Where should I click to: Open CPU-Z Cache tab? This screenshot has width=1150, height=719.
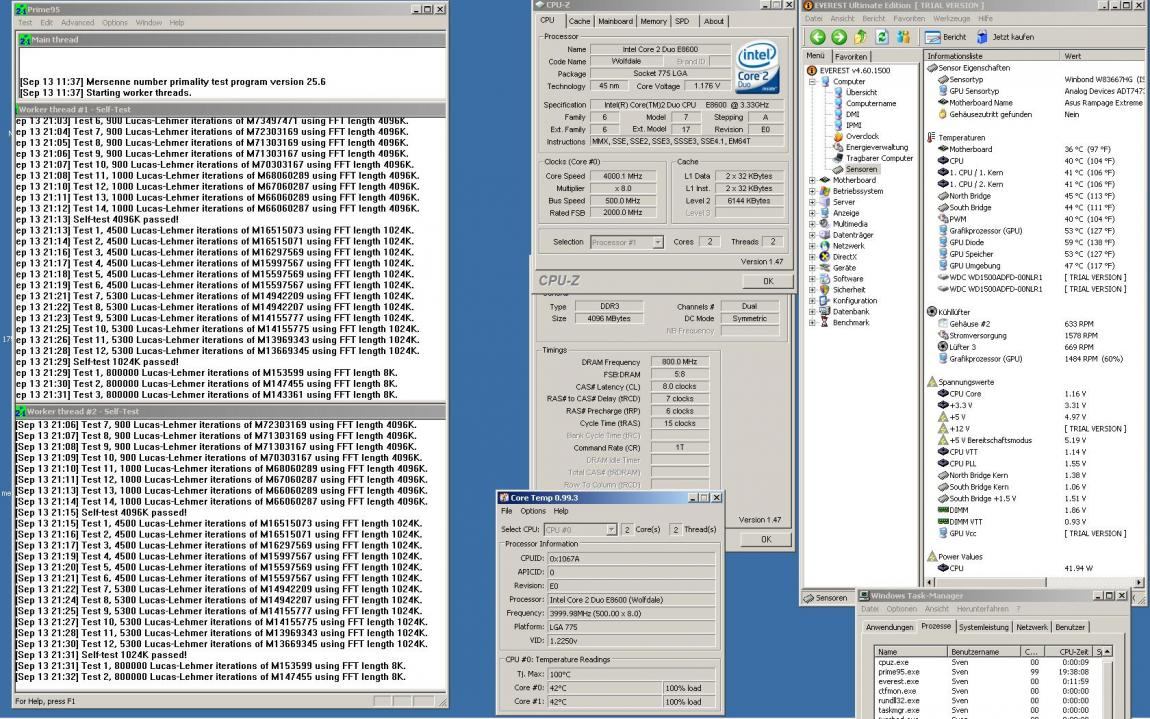pyautogui.click(x=579, y=21)
